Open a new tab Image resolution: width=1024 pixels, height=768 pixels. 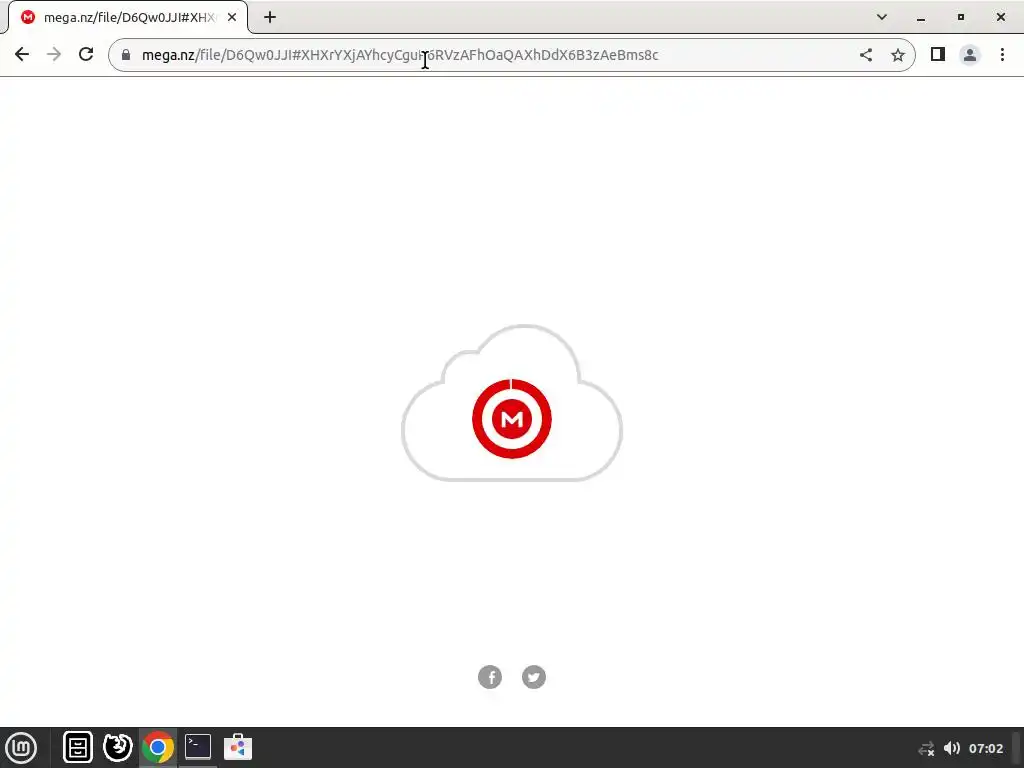[x=270, y=17]
